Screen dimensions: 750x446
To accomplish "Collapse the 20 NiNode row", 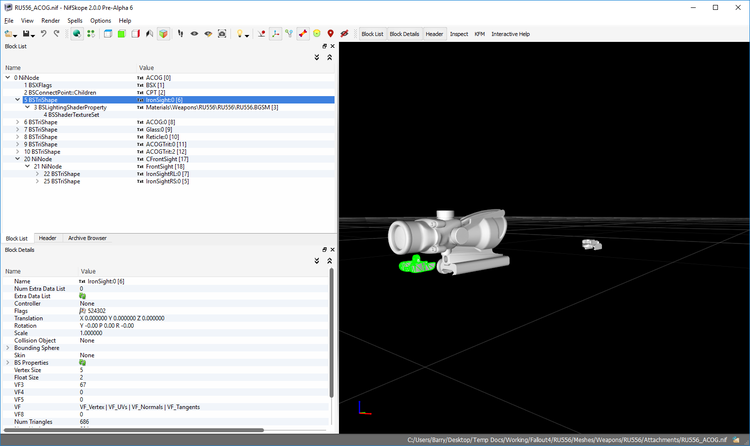I will tap(18, 159).
